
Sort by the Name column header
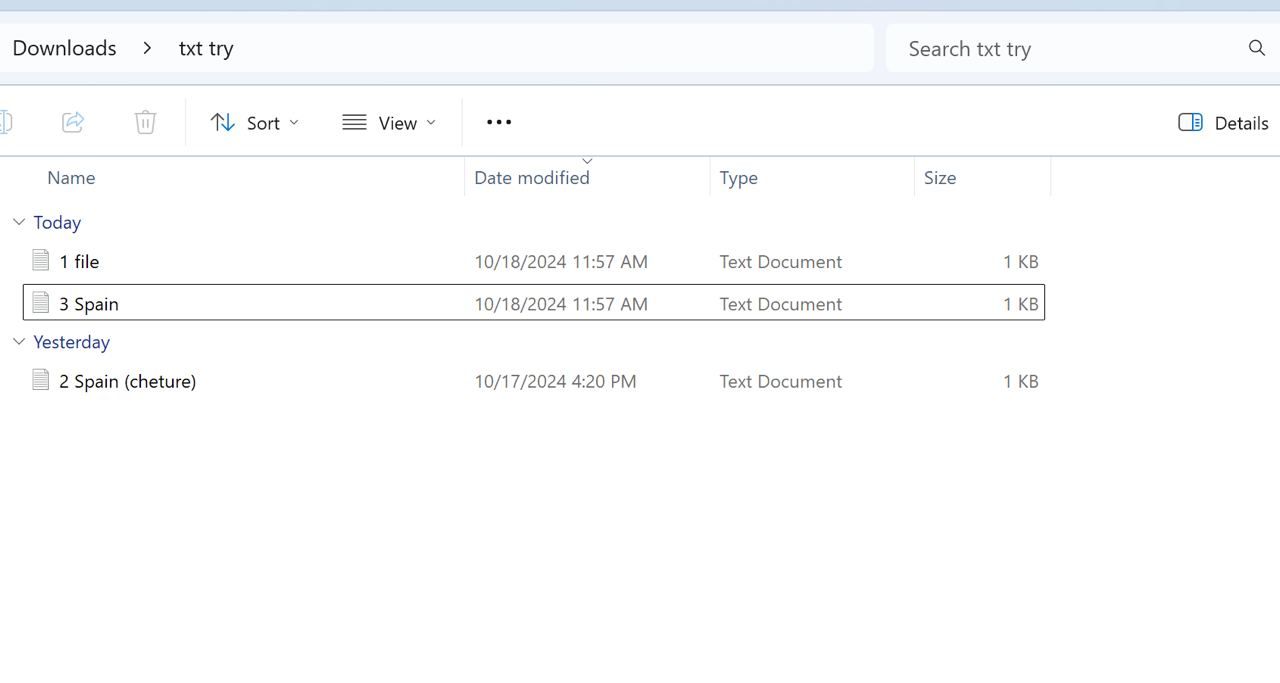tap(71, 178)
